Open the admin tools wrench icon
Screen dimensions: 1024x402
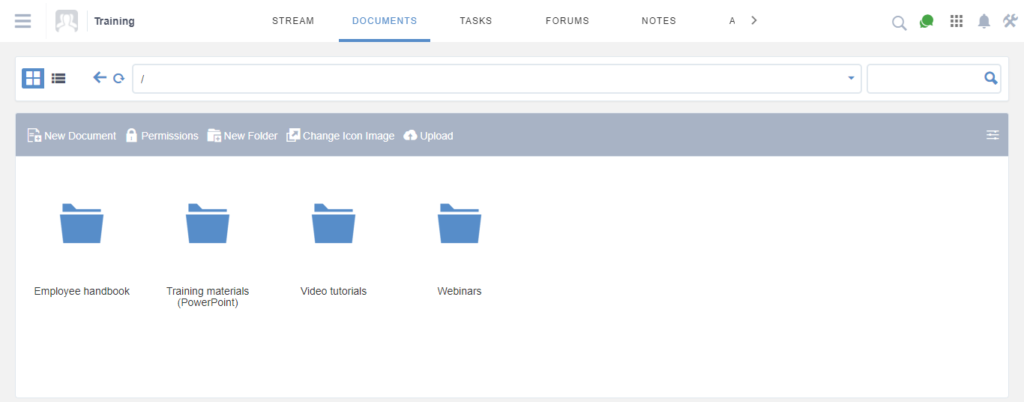[1010, 21]
